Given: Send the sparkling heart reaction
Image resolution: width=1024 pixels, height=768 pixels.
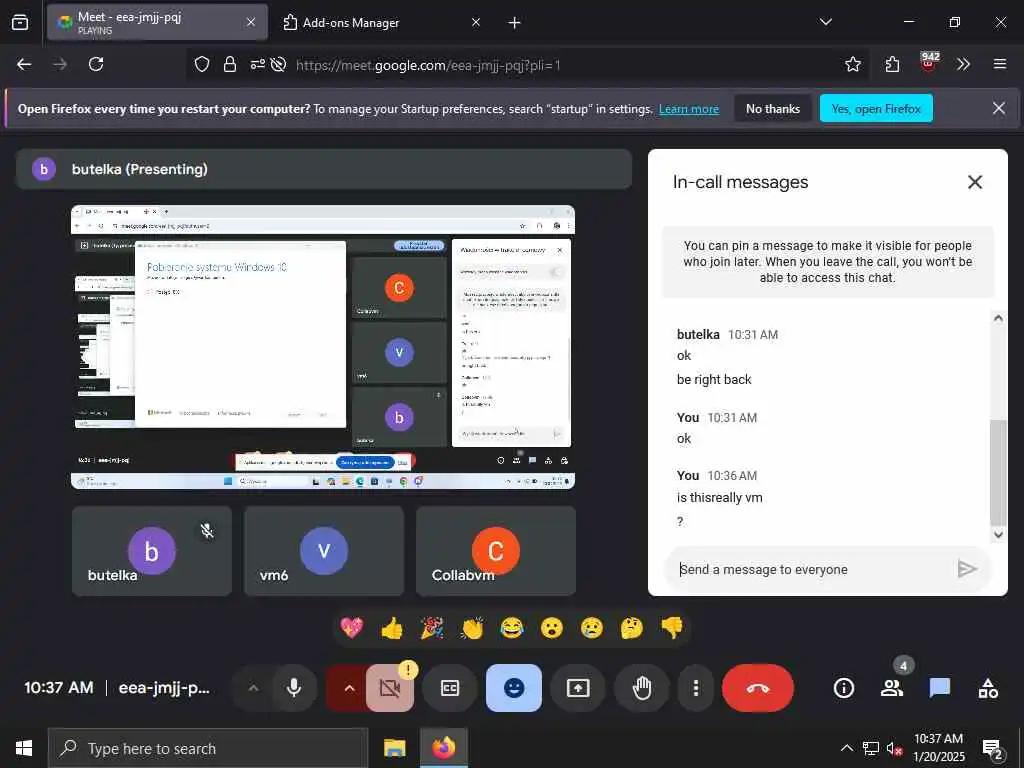Looking at the screenshot, I should [352, 628].
